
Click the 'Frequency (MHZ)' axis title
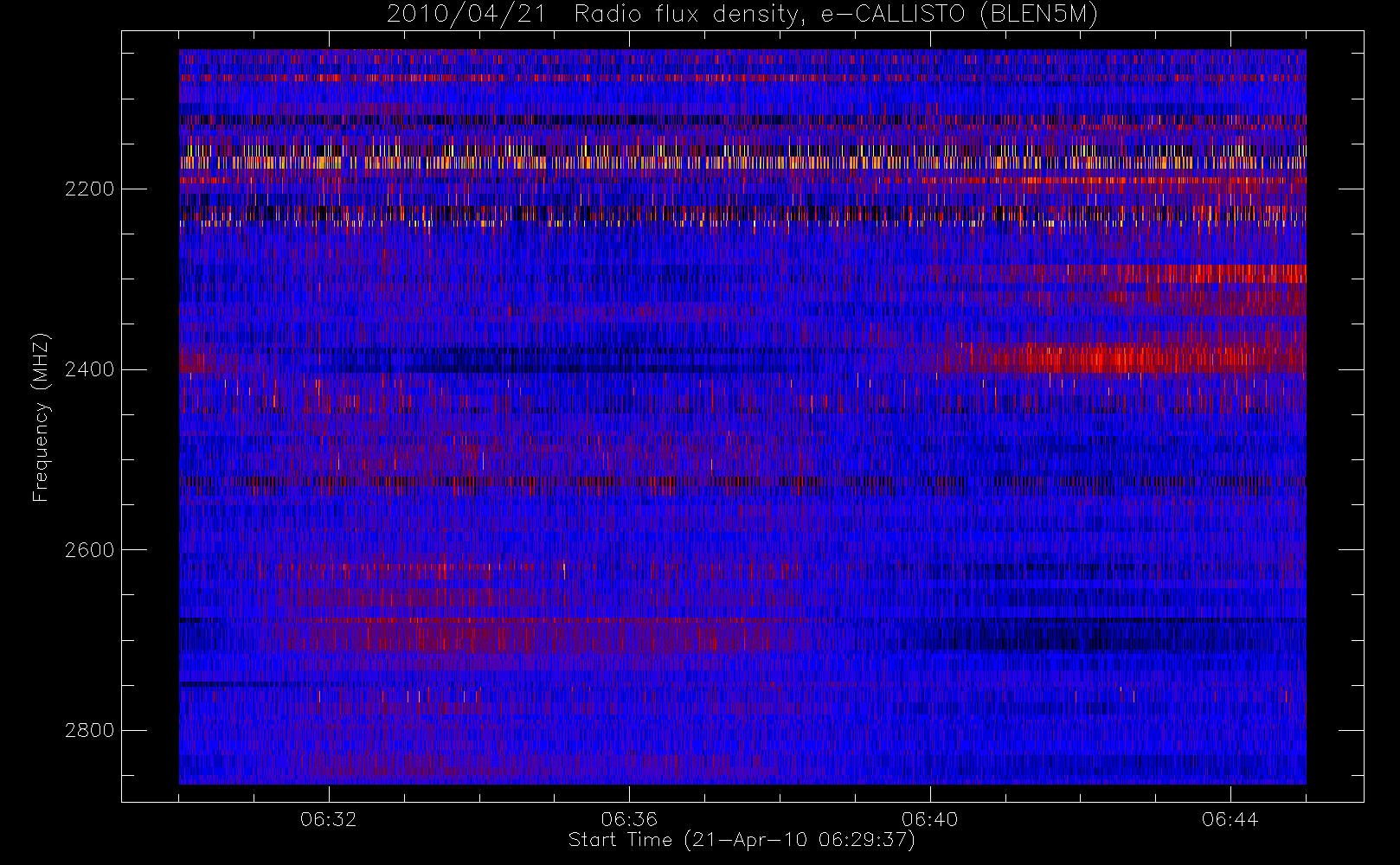tap(41, 417)
